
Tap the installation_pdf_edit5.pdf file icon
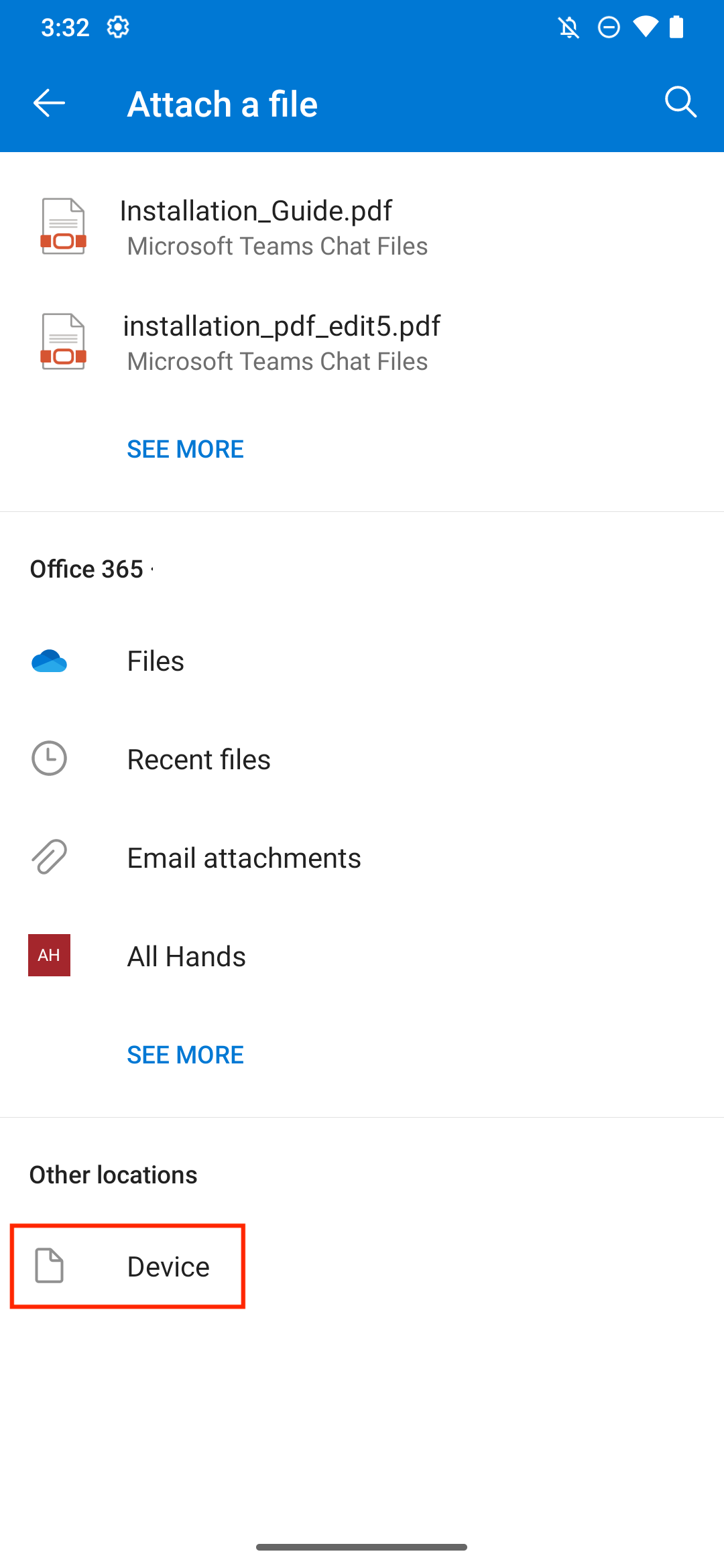click(64, 342)
